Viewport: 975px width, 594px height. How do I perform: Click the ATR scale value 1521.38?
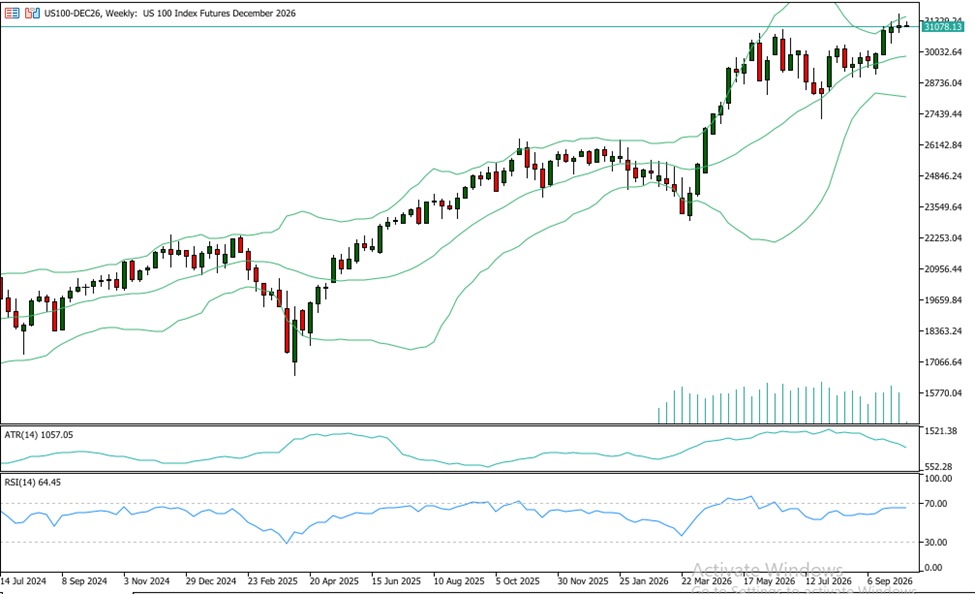coord(940,431)
